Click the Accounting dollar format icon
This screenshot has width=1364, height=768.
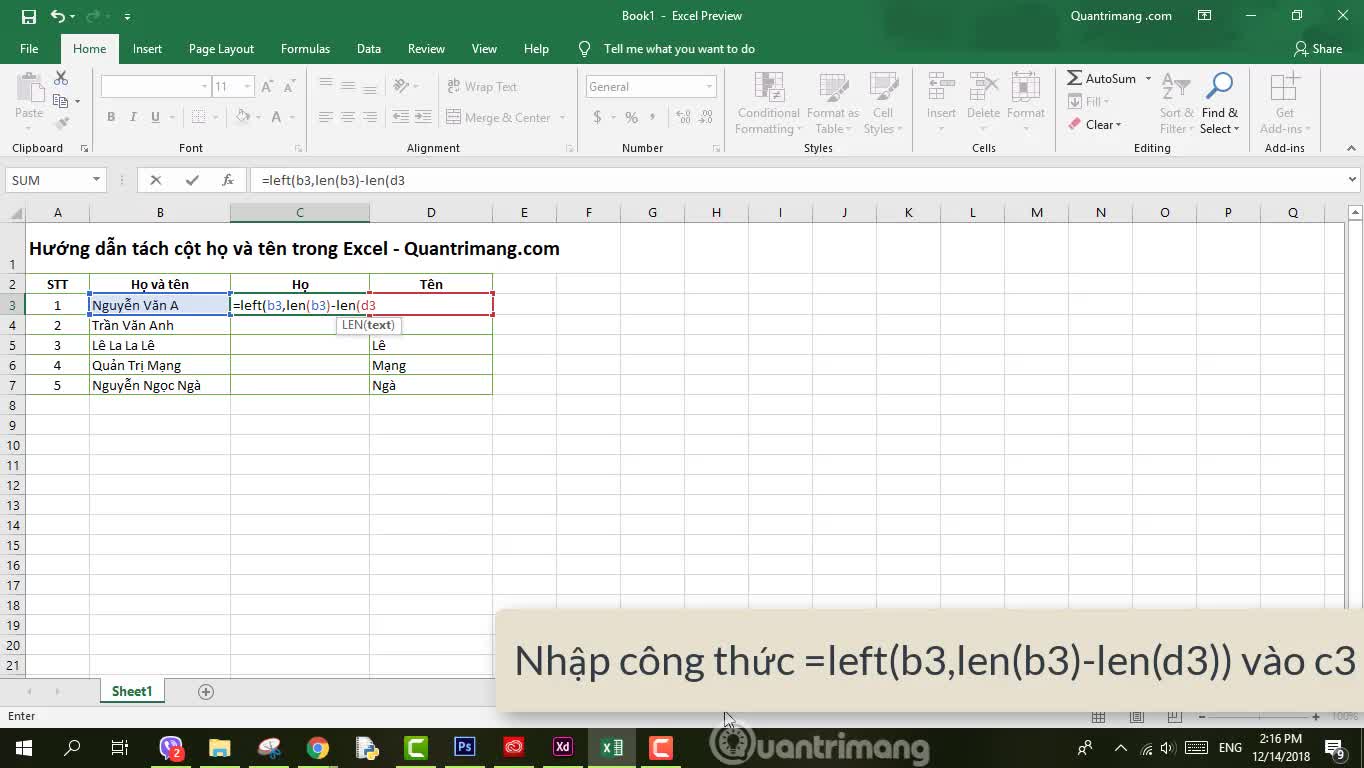tap(598, 117)
